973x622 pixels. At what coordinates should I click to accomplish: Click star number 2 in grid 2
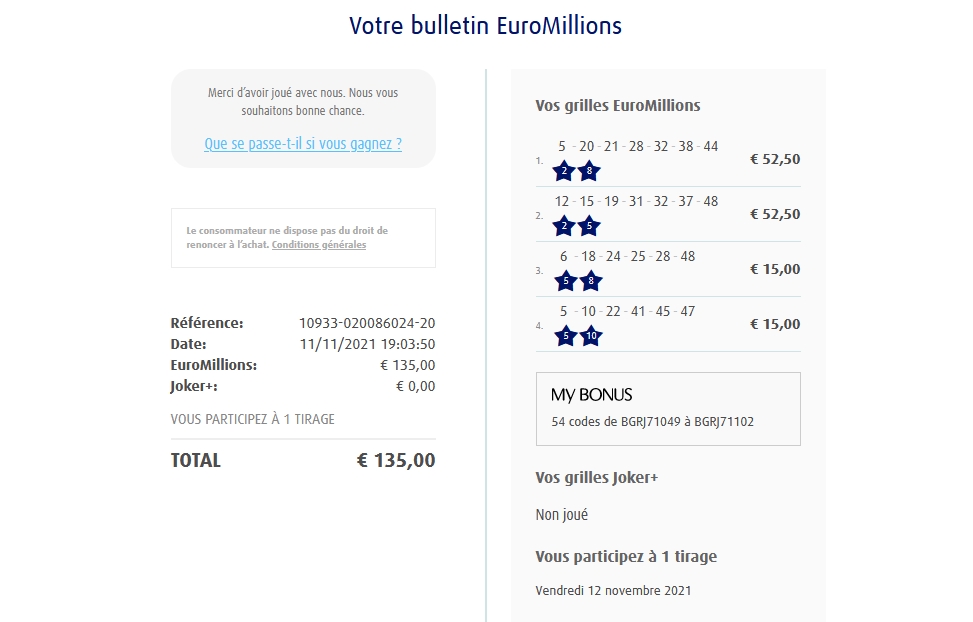565,226
